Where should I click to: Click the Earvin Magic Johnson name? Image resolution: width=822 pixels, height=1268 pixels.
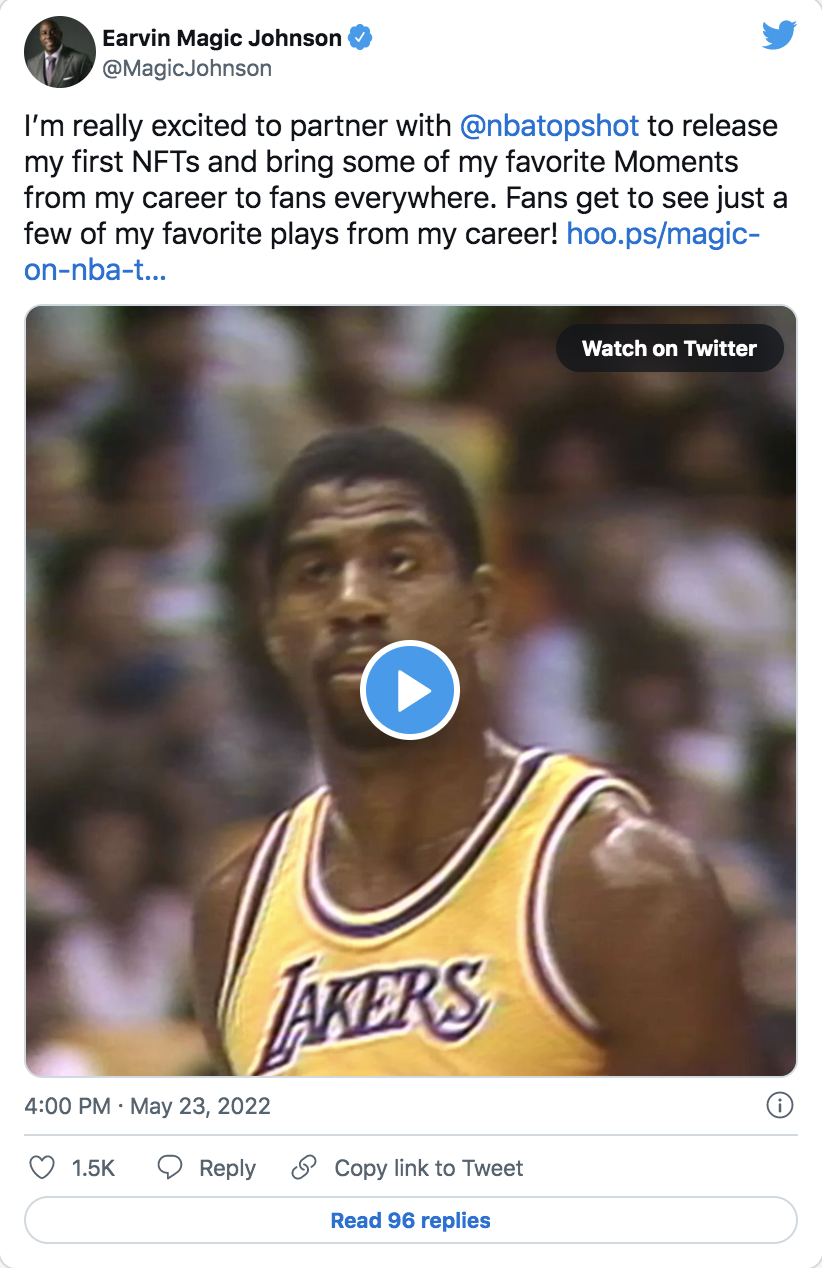tap(221, 38)
